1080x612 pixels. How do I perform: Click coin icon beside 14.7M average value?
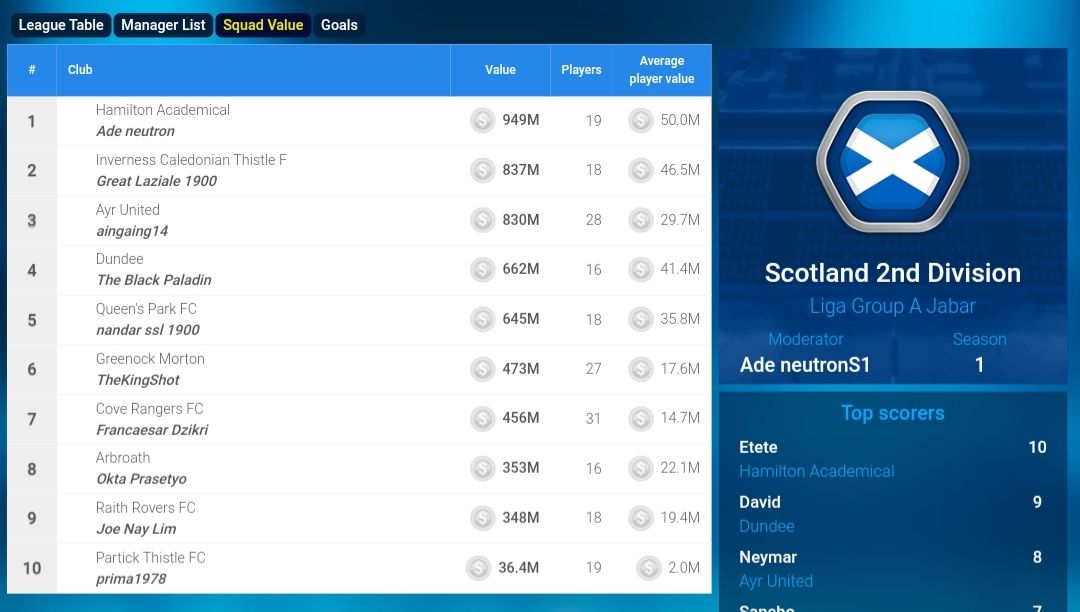coord(641,418)
